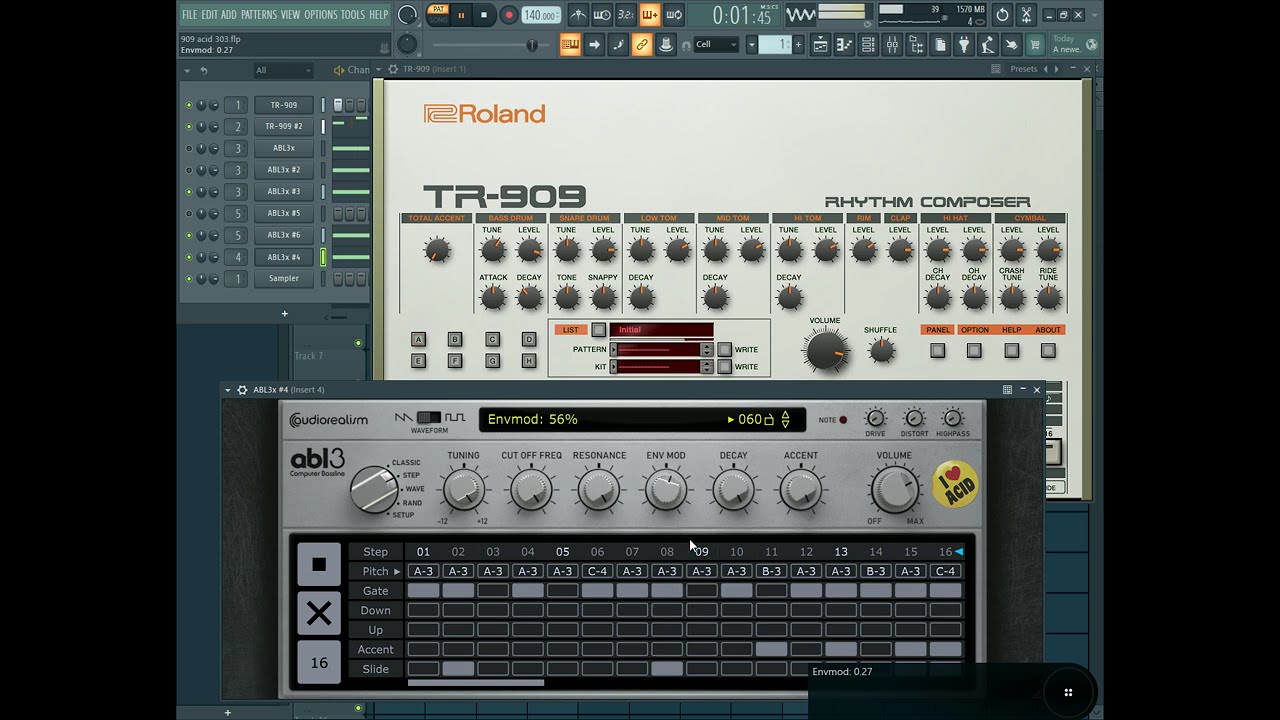Open the All channel filter dropdown
The image size is (1280, 720).
pyautogui.click(x=283, y=70)
